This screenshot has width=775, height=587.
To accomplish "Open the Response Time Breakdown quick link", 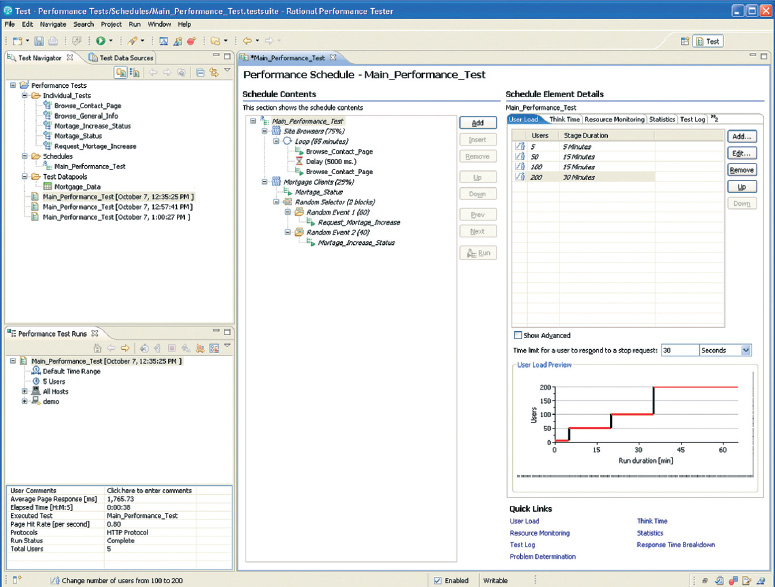I will [x=676, y=545].
